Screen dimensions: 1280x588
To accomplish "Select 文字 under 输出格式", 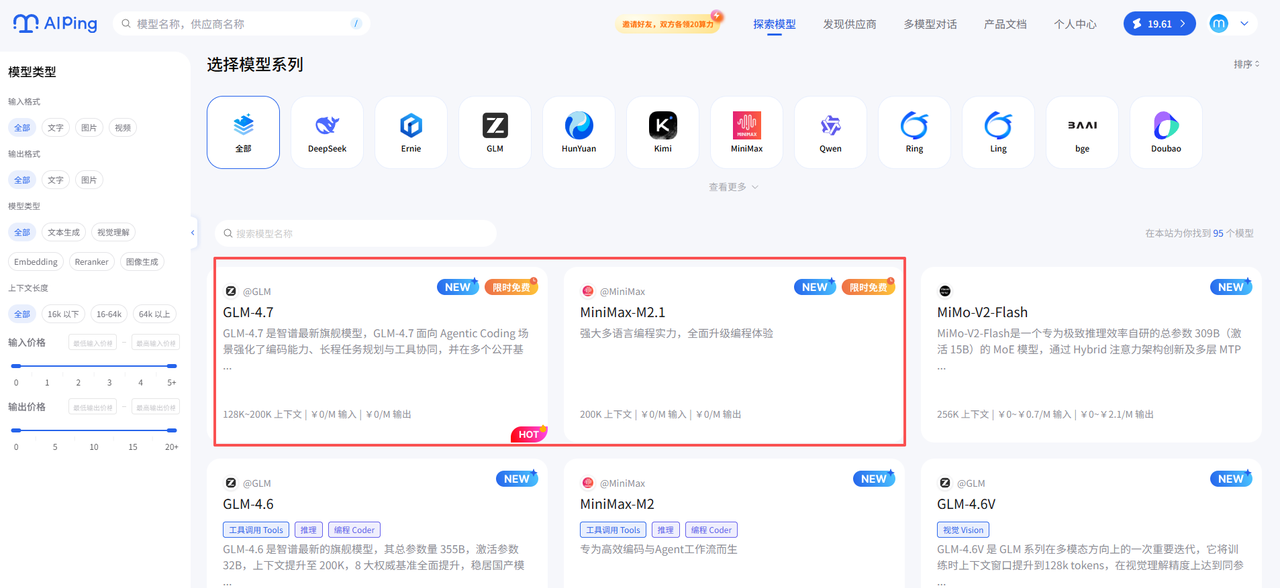I will [x=56, y=180].
